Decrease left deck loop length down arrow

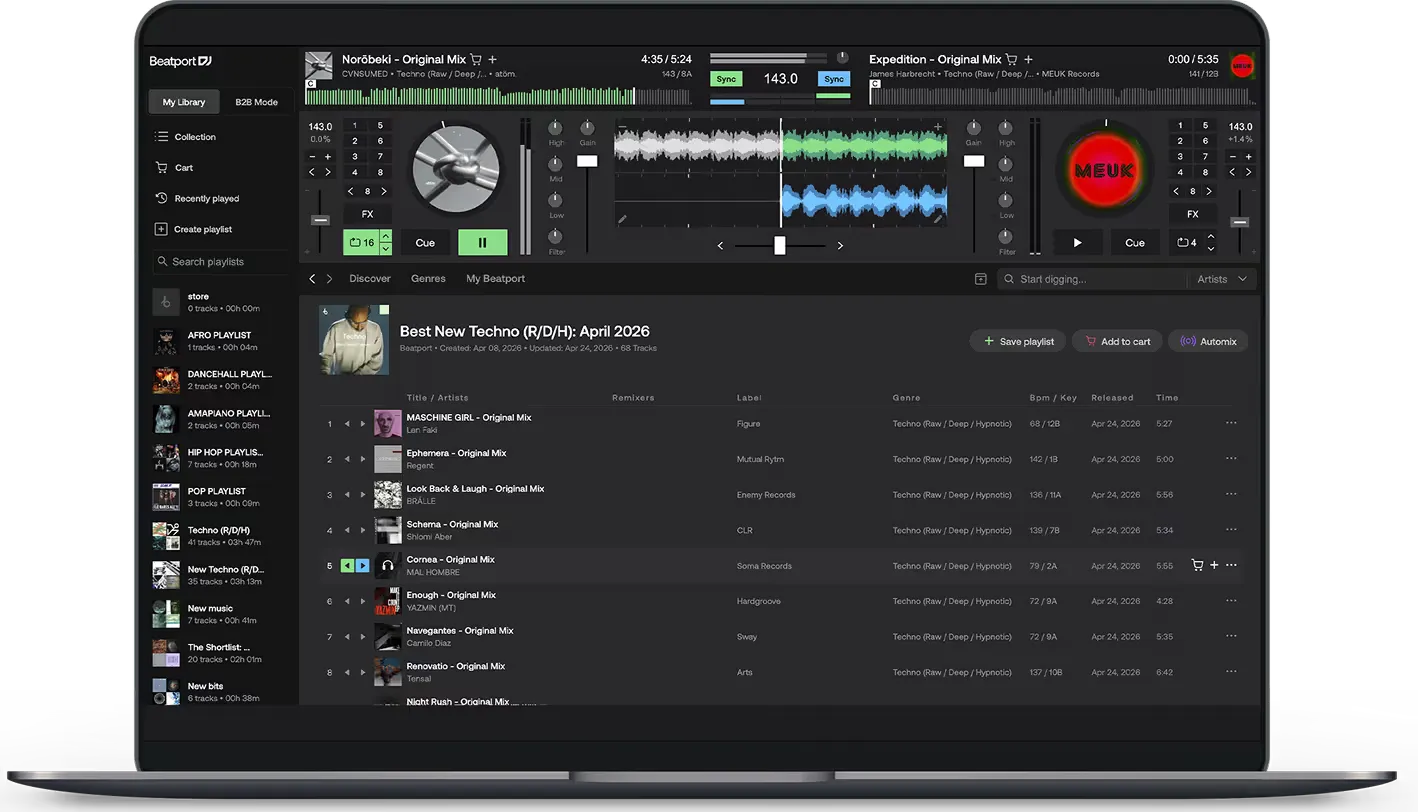coord(385,249)
